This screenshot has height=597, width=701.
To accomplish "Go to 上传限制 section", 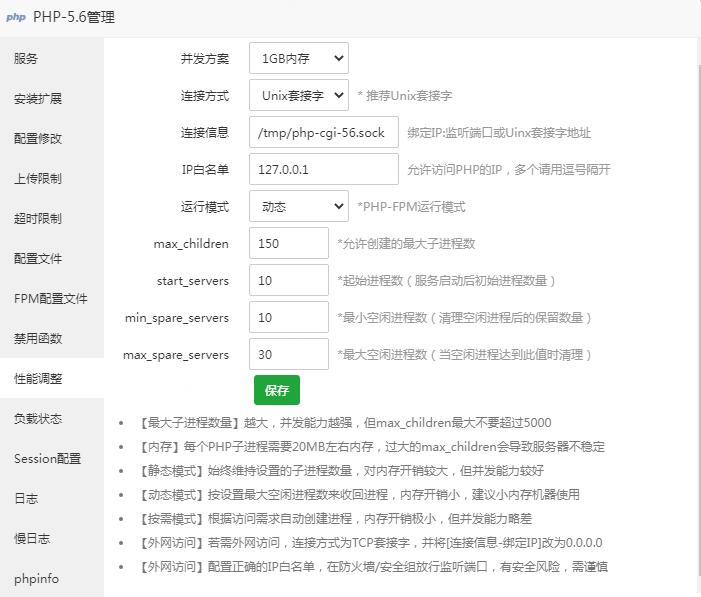I will pyautogui.click(x=52, y=178).
